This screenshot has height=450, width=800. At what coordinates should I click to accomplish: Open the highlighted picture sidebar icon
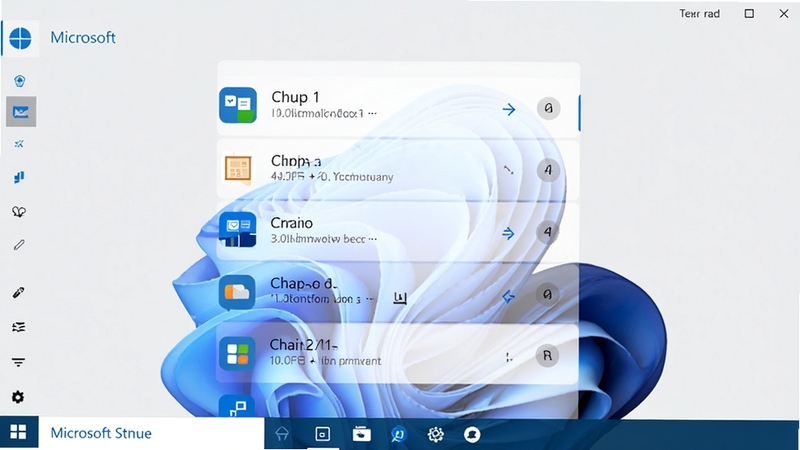coord(21,112)
